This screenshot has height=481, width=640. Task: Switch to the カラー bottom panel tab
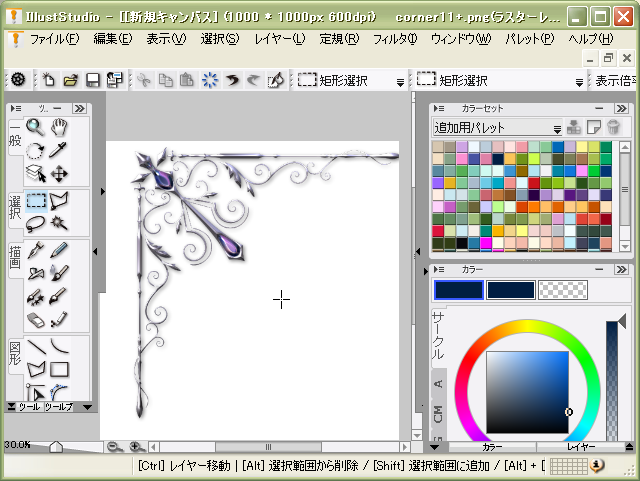click(492, 447)
